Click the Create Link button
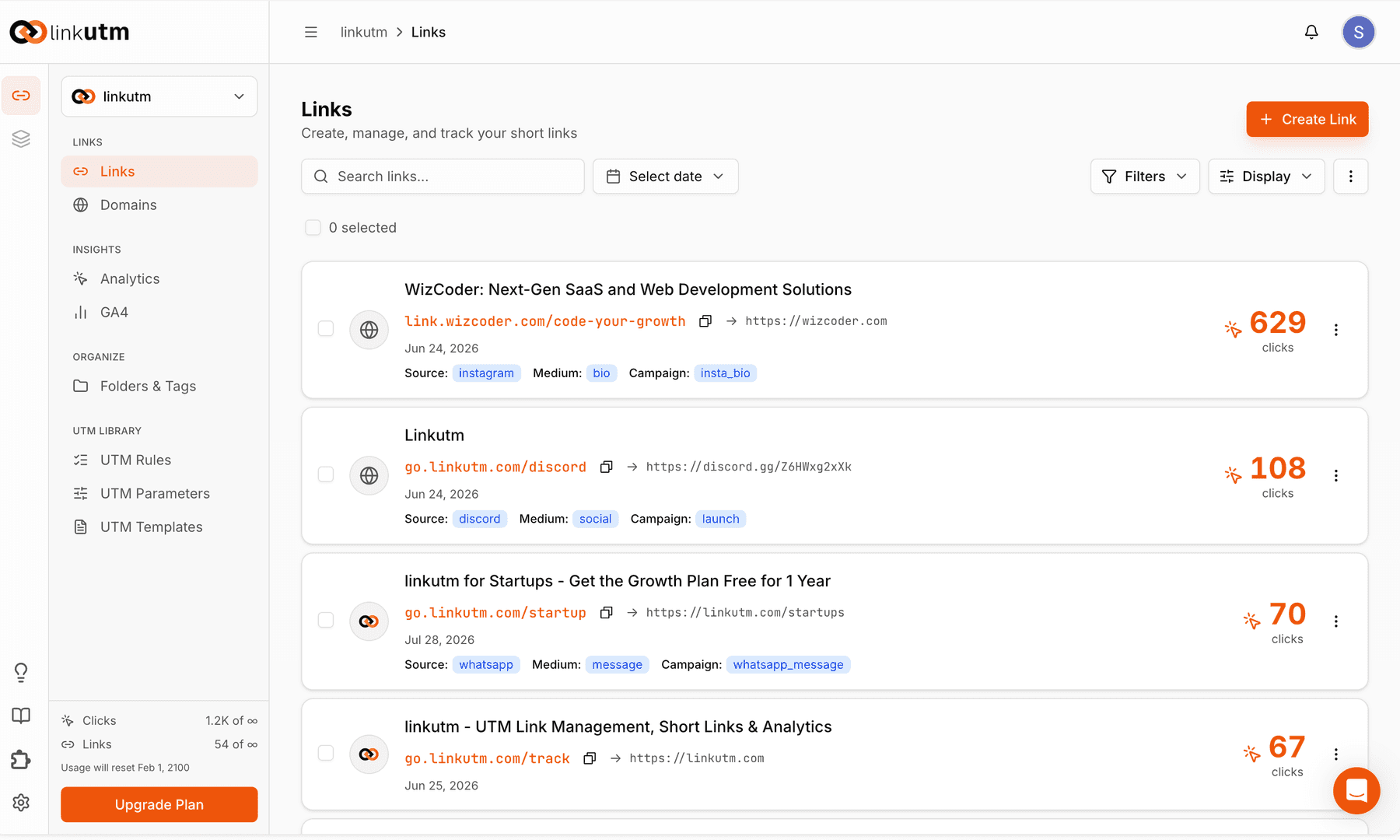This screenshot has height=840, width=1400. click(1307, 119)
